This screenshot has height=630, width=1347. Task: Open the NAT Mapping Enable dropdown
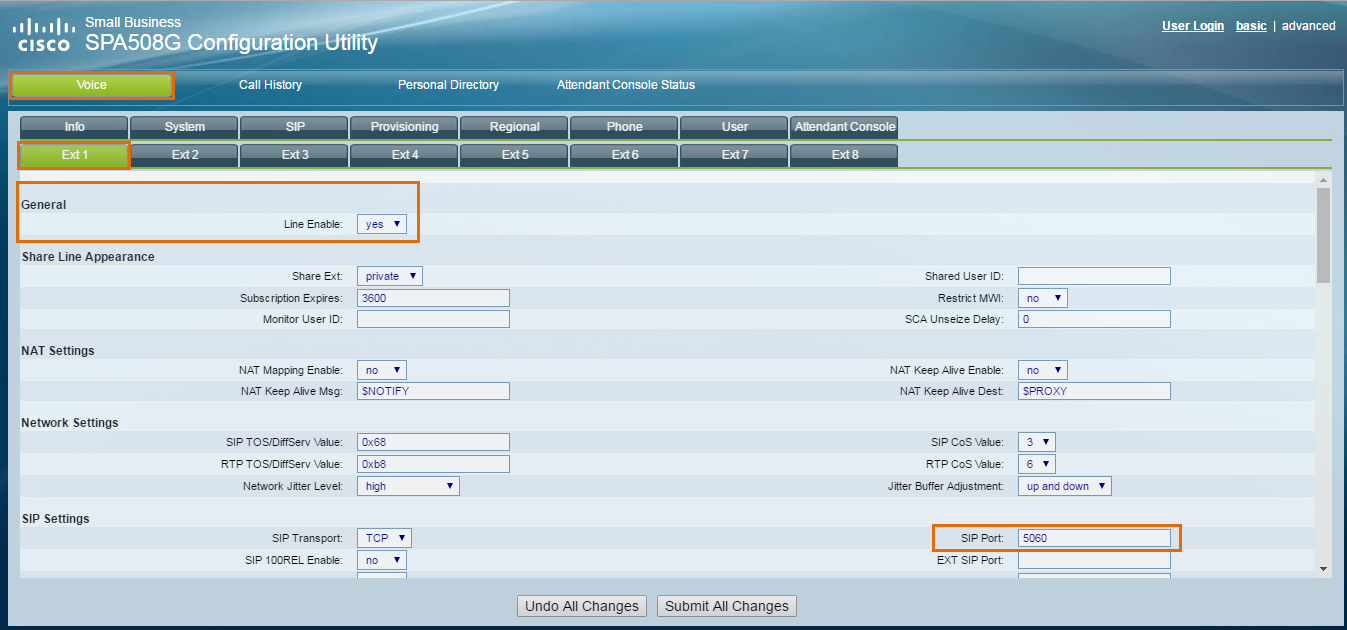[x=382, y=370]
